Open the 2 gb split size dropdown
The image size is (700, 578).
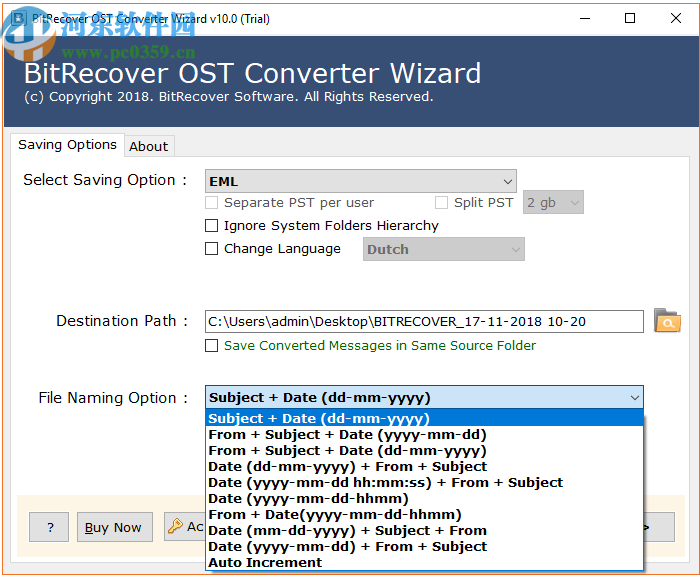point(553,203)
